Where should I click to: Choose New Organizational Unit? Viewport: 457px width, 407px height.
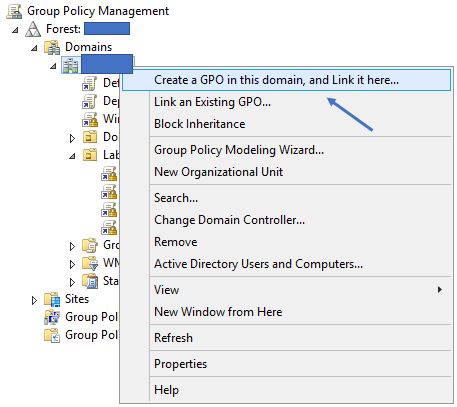[286, 172]
